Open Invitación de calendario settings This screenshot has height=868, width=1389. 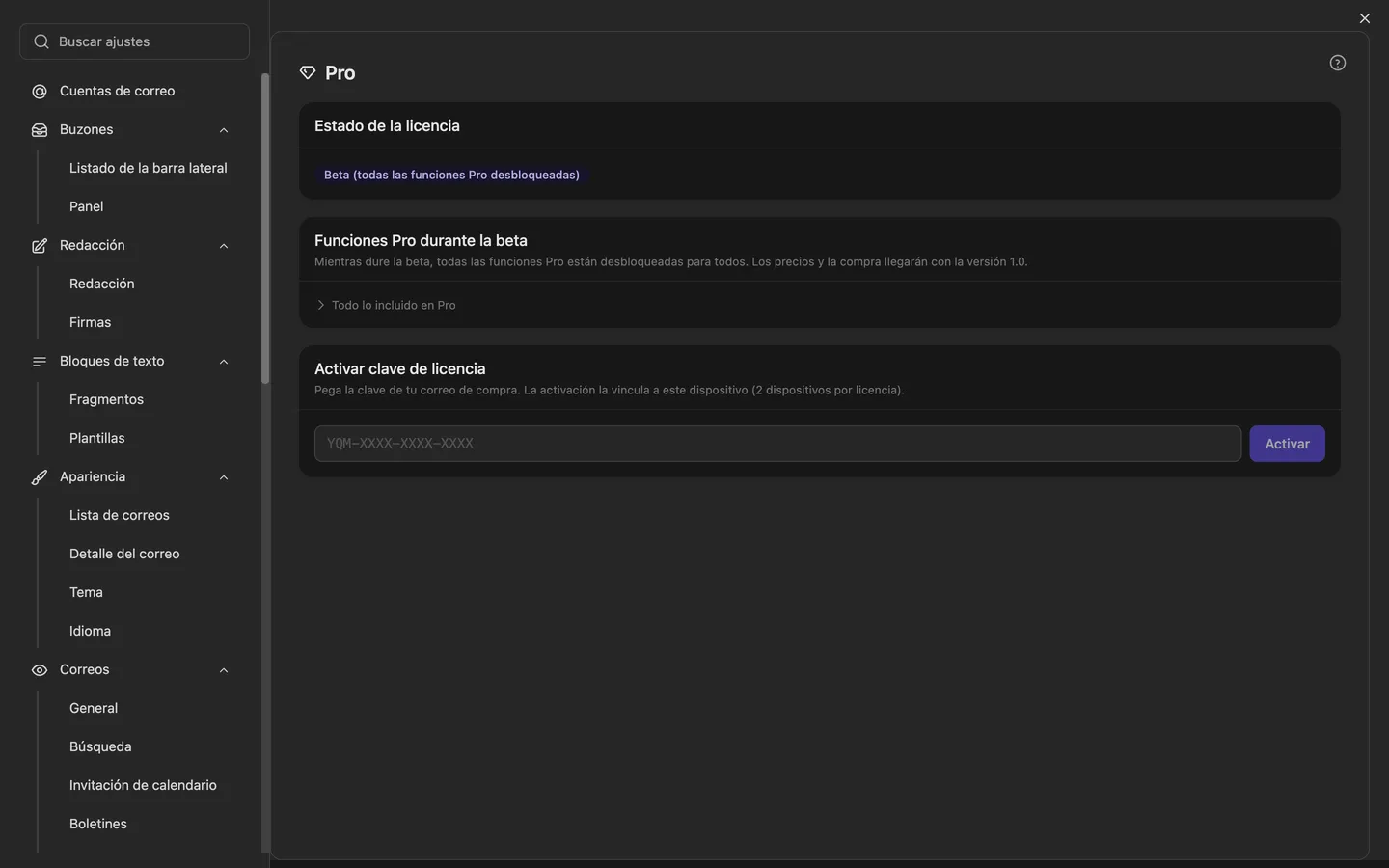pos(143,785)
